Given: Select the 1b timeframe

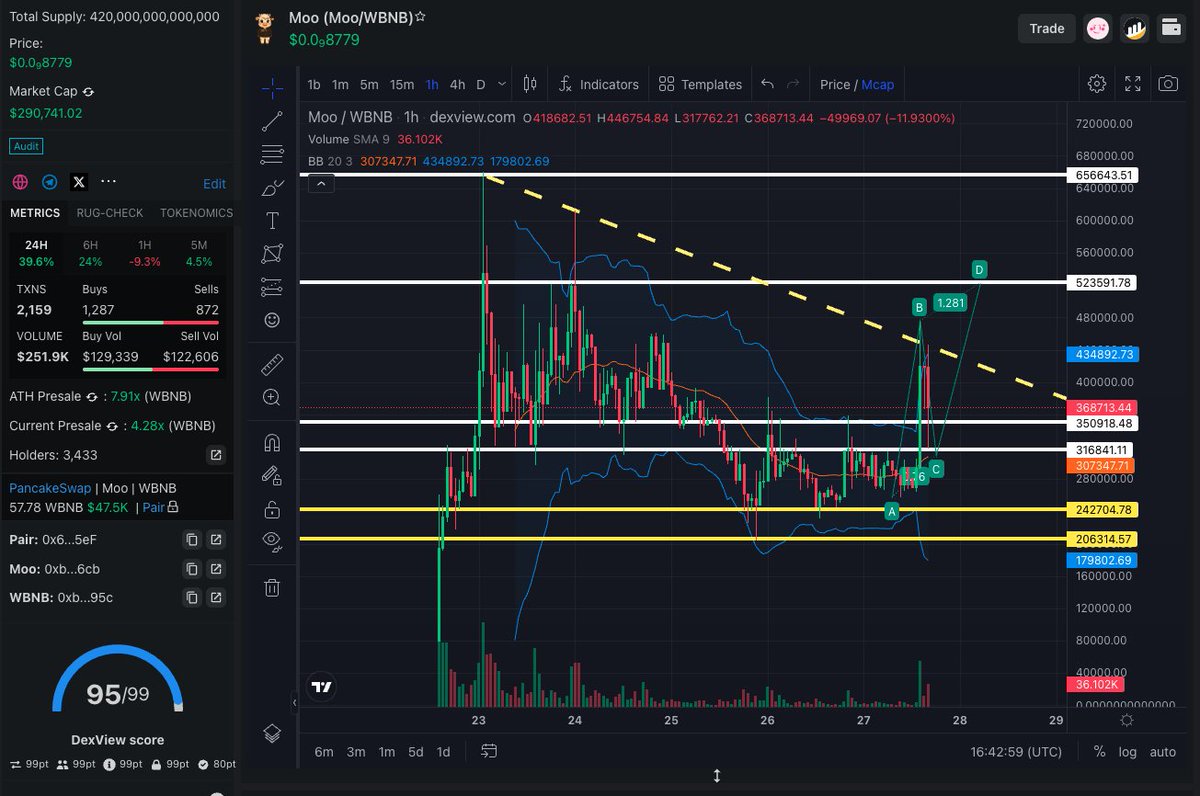Looking at the screenshot, I should [x=314, y=85].
